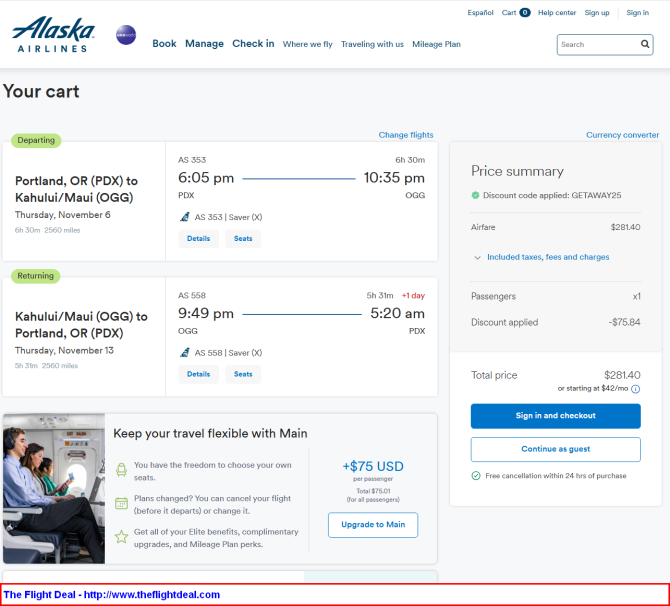670x606 pixels.
Task: Click the 5:20 am arrival time
Action: coord(397,313)
